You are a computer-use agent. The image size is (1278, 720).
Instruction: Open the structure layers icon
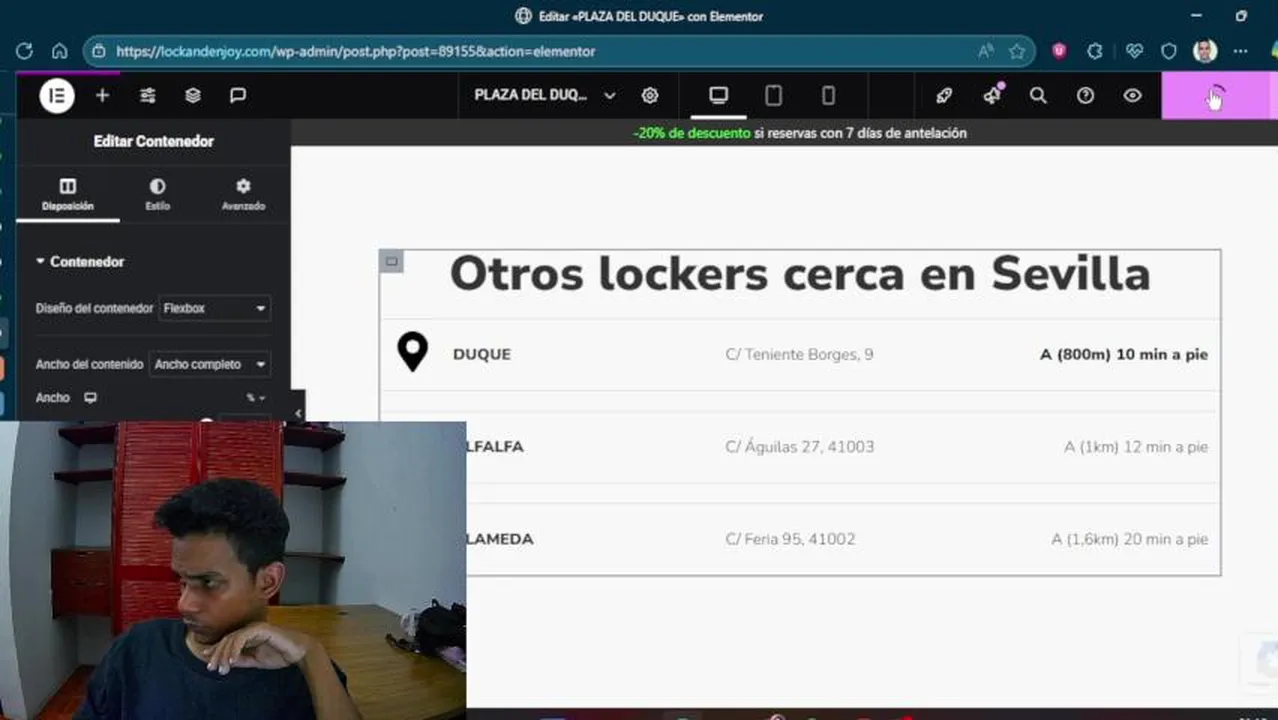click(193, 96)
